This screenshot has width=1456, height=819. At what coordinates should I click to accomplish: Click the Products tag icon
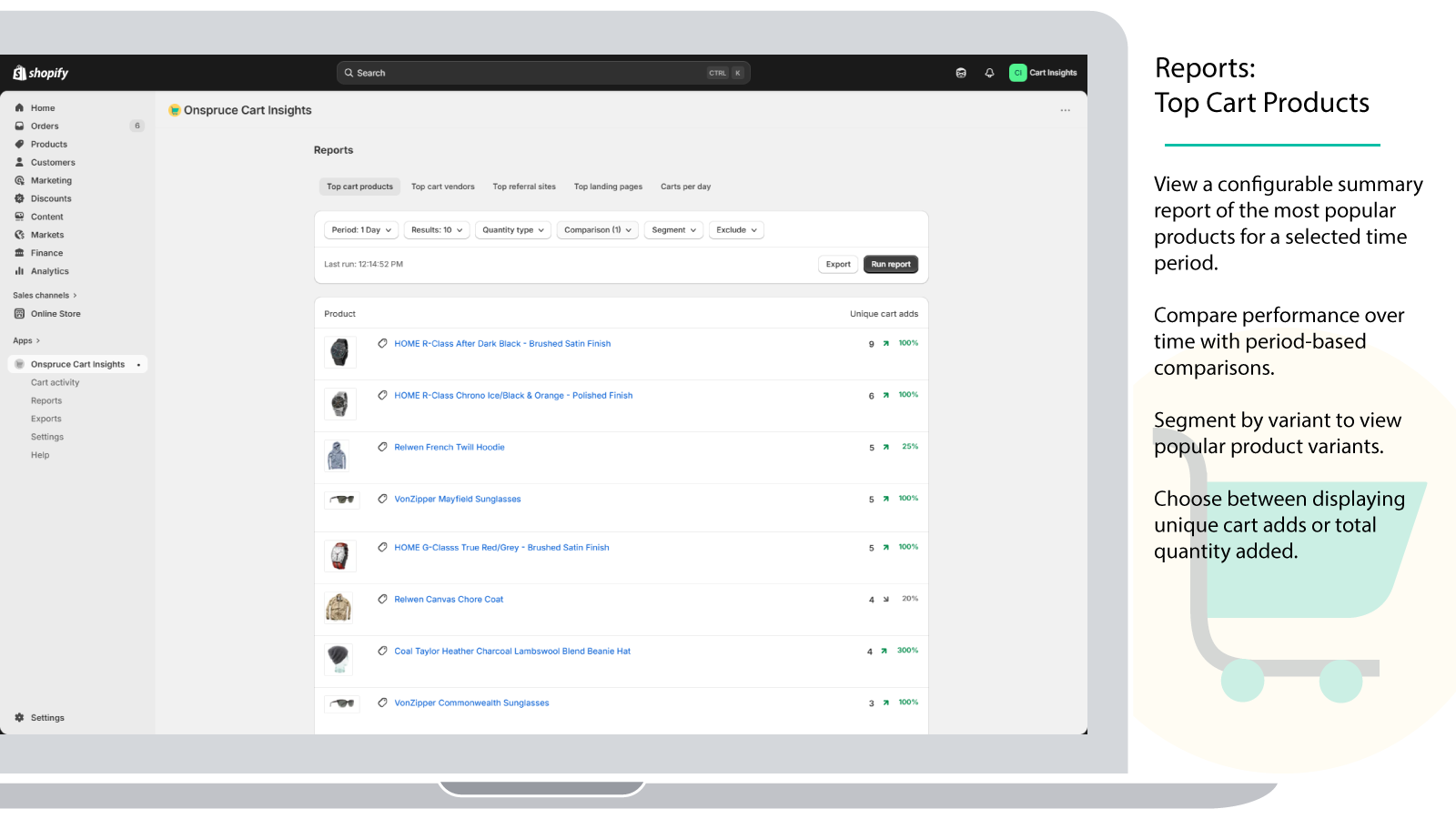[x=19, y=144]
